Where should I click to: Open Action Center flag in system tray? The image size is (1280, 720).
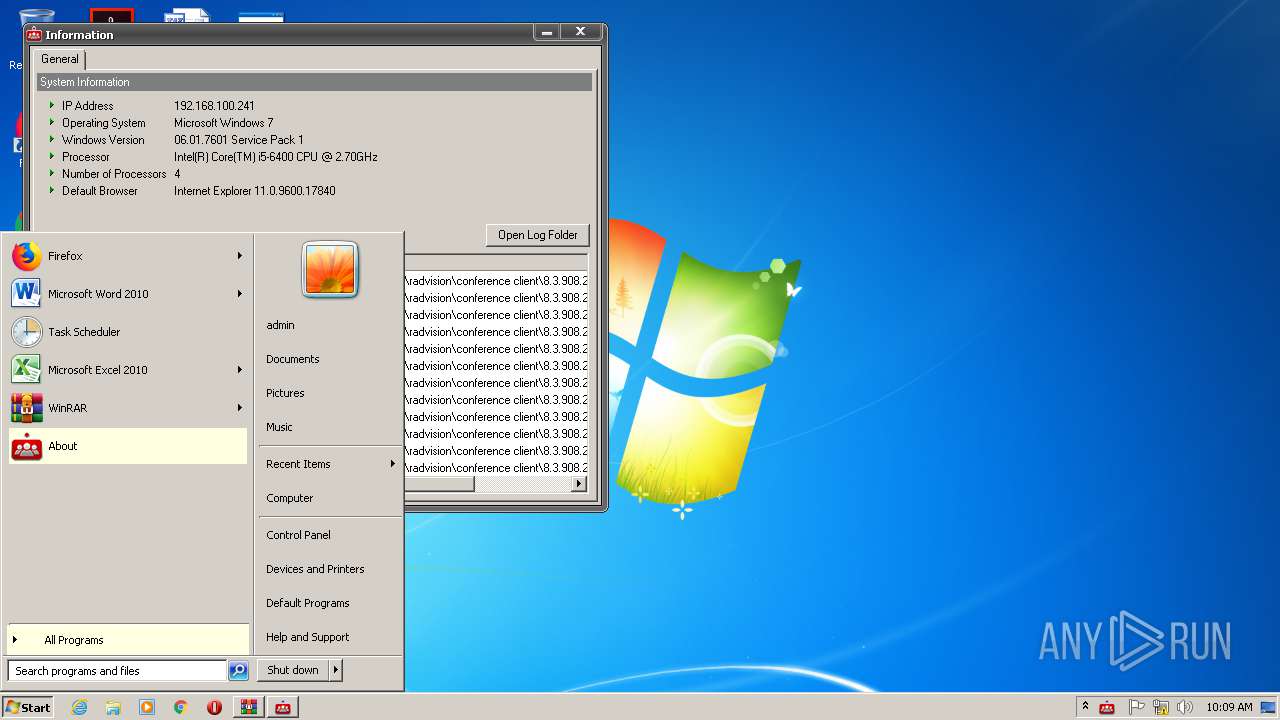click(x=1137, y=708)
